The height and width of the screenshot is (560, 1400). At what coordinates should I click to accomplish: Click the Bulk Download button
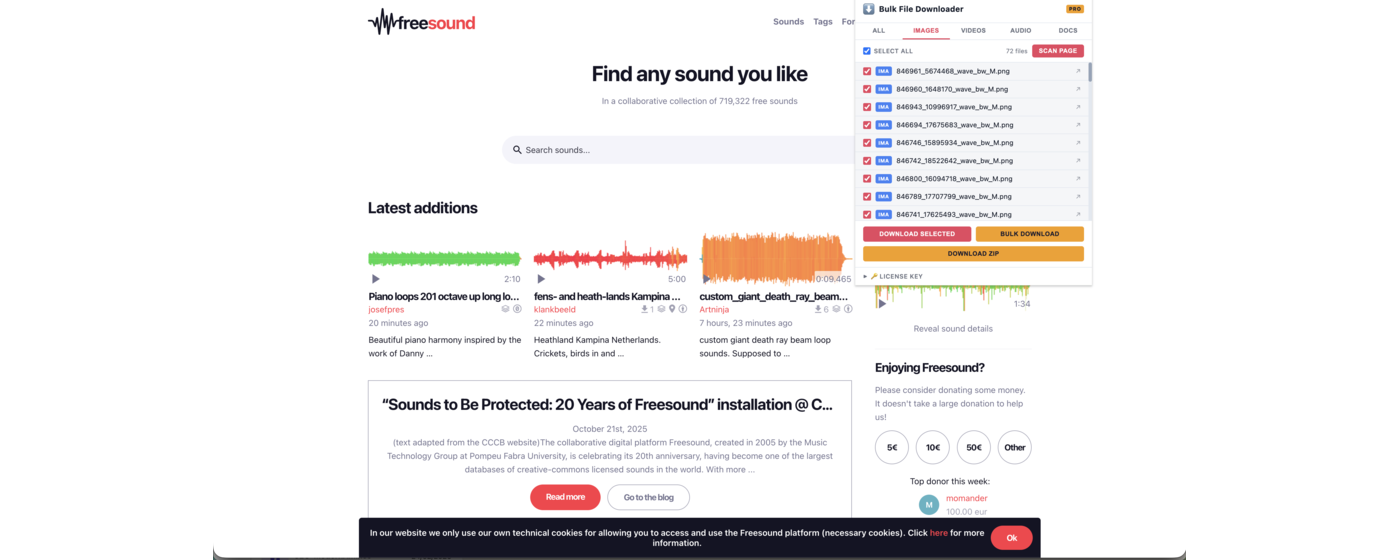(1030, 234)
